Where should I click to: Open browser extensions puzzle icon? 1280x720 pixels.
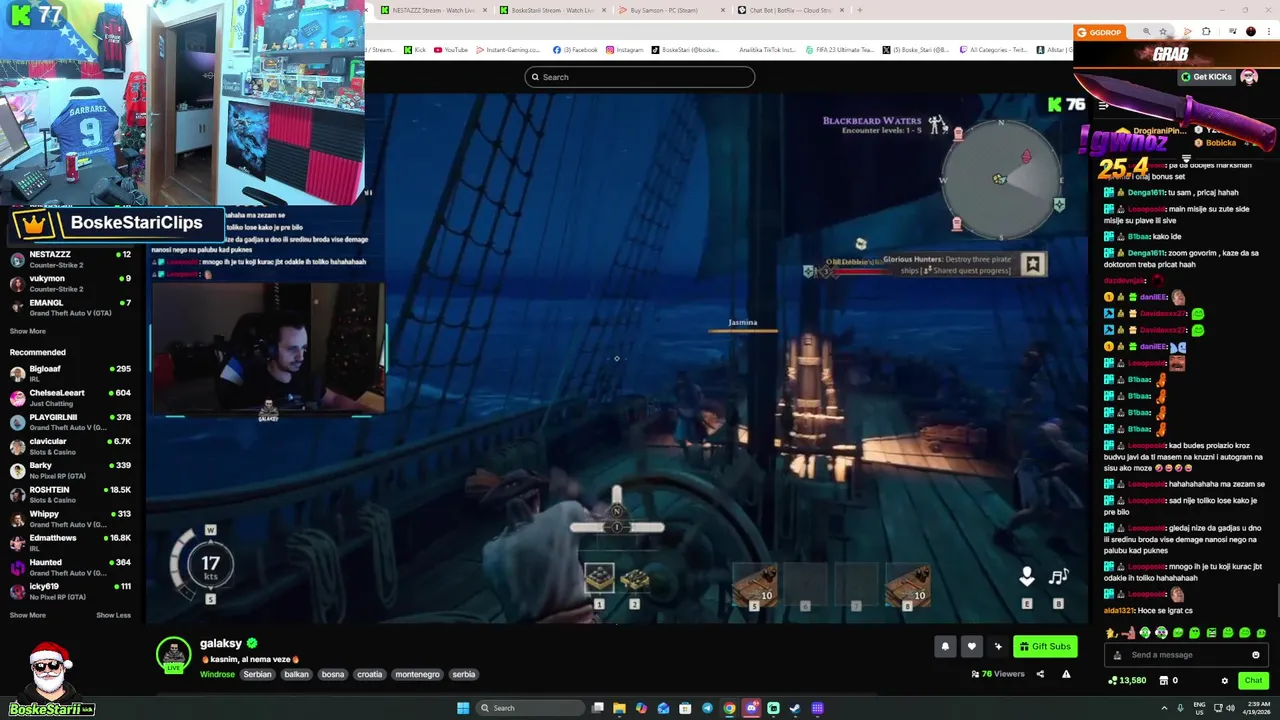tap(1206, 32)
